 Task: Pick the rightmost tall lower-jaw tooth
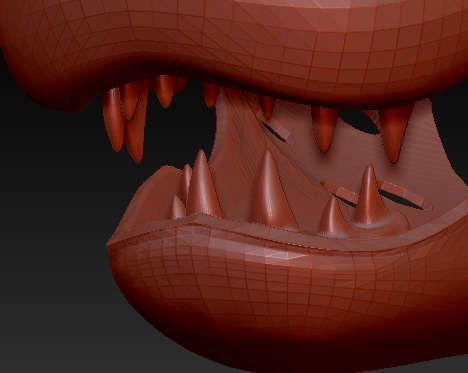click(370, 196)
